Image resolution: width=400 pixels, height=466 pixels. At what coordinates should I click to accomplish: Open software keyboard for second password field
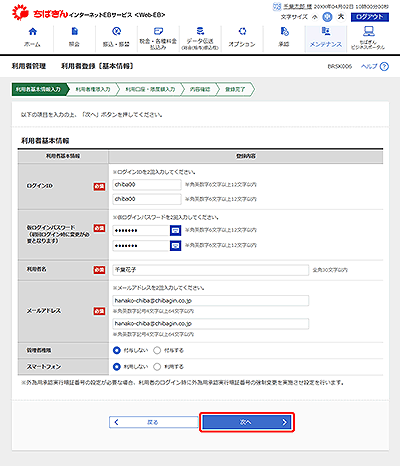[x=175, y=246]
